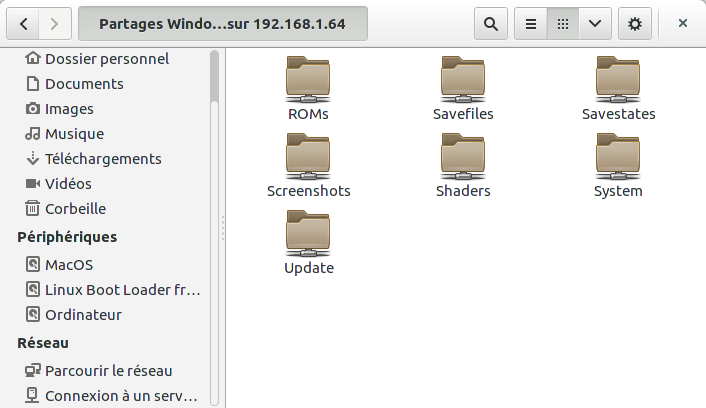The width and height of the screenshot is (706, 408).
Task: Select the Savestates shared folder
Action: click(x=618, y=80)
